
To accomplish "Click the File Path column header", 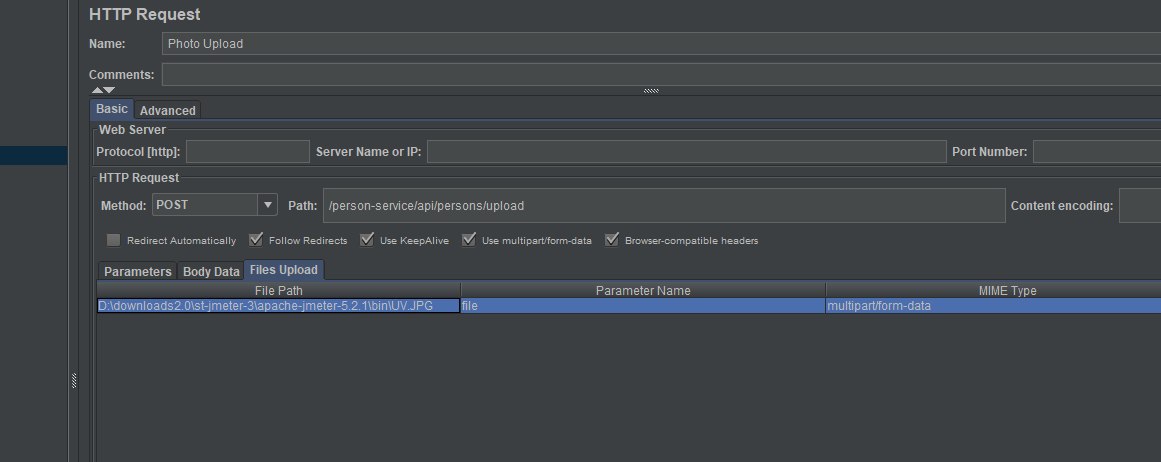I will click(x=278, y=291).
